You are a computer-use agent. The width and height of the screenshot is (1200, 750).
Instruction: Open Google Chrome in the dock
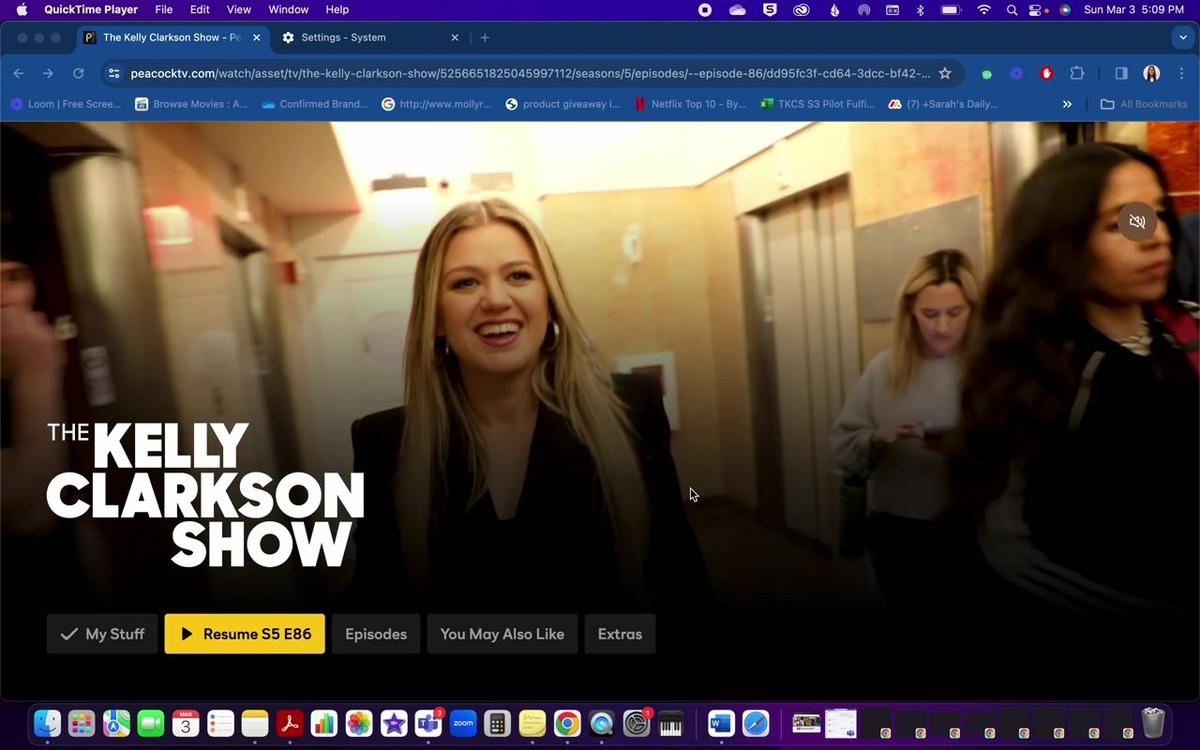pyautogui.click(x=567, y=723)
